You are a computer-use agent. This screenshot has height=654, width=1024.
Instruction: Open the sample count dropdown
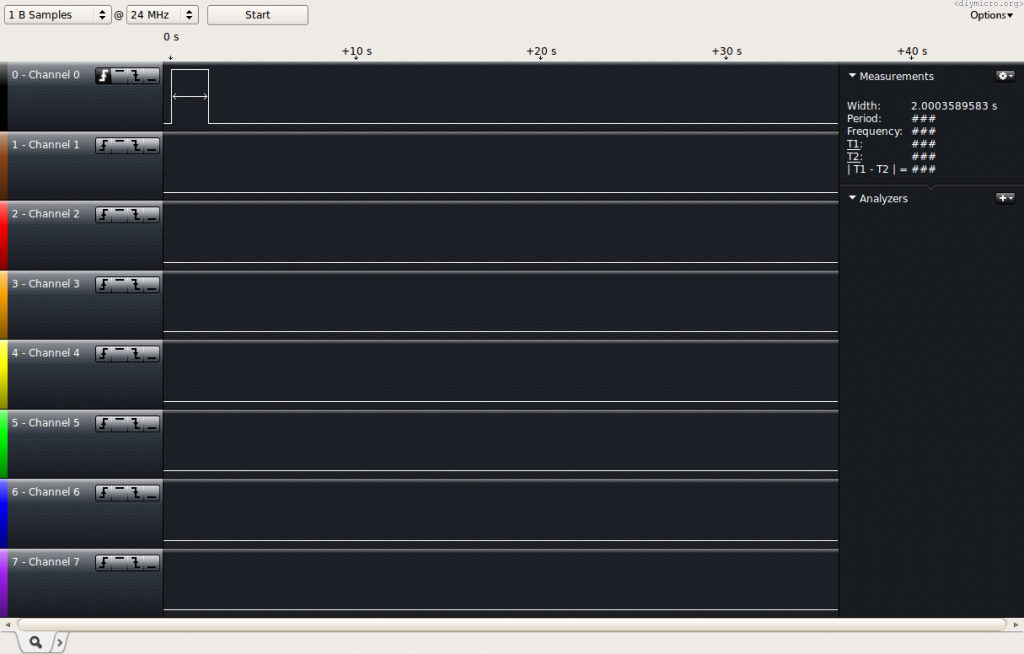58,15
